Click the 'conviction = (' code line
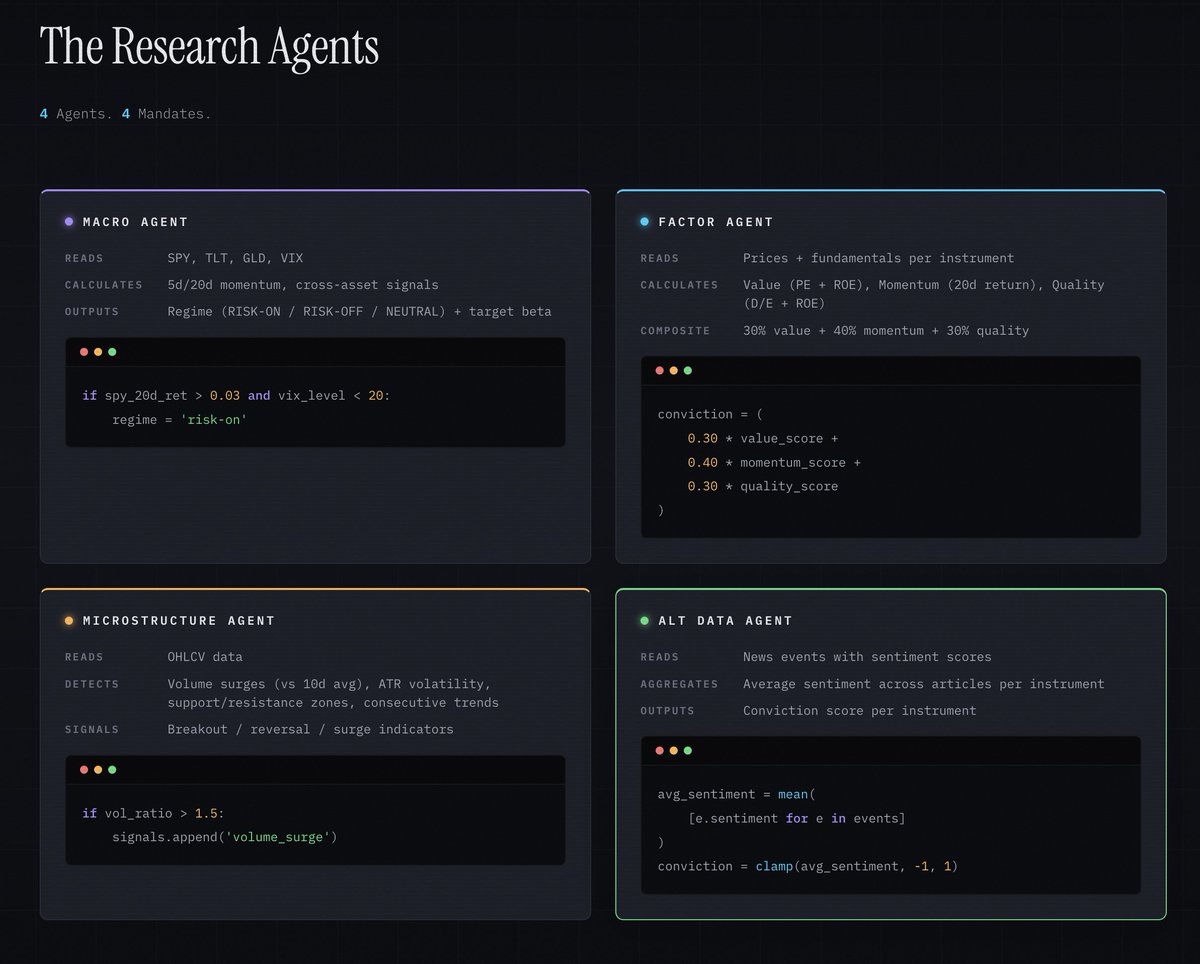This screenshot has width=1200, height=964. tap(710, 414)
